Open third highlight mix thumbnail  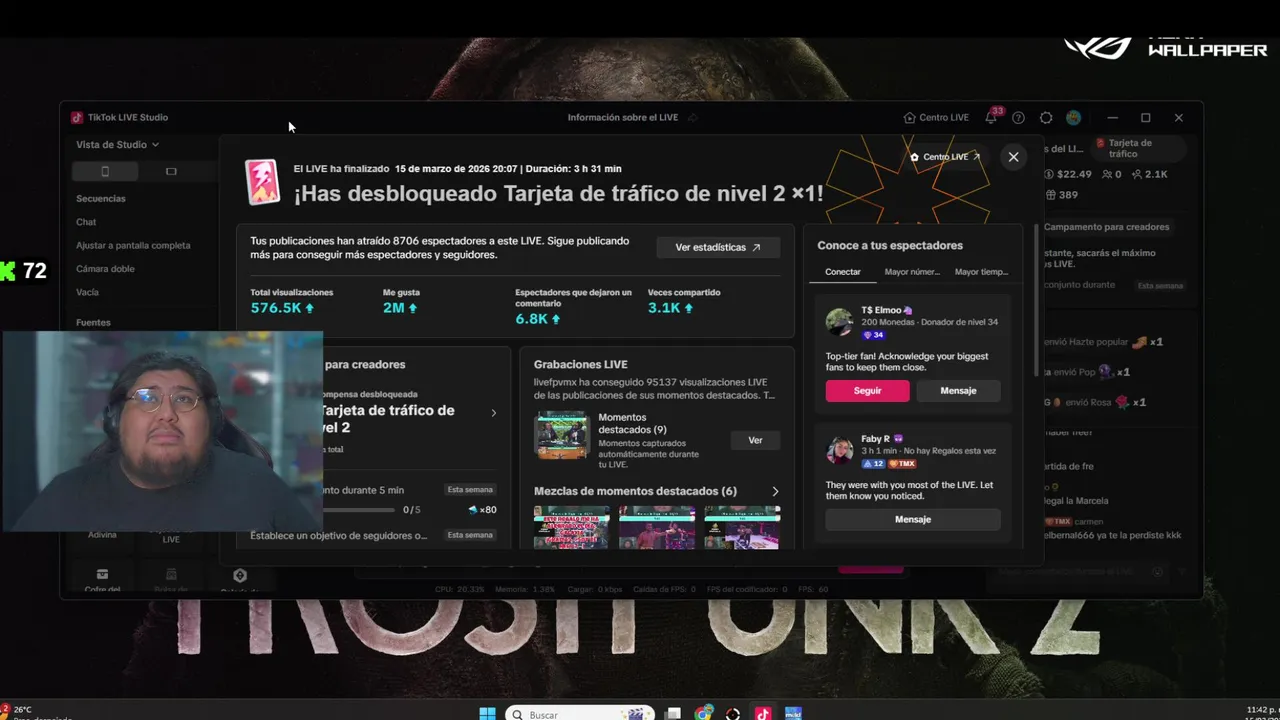coord(742,527)
